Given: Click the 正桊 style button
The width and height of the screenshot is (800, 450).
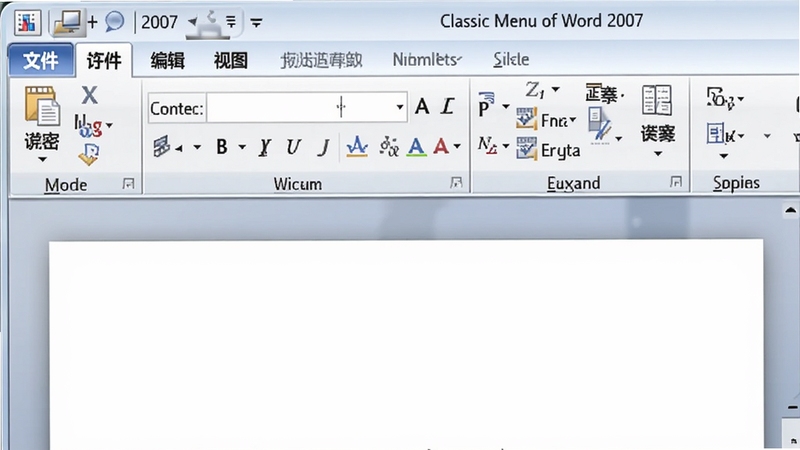Looking at the screenshot, I should point(605,94).
